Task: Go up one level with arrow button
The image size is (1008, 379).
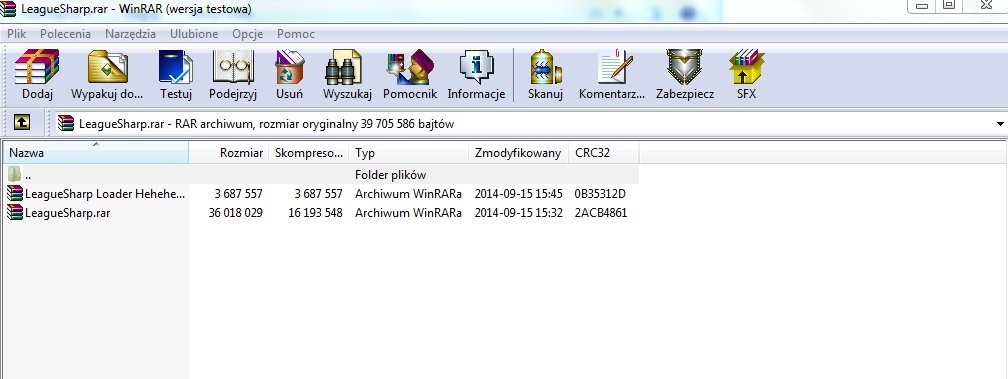Action: [x=22, y=123]
